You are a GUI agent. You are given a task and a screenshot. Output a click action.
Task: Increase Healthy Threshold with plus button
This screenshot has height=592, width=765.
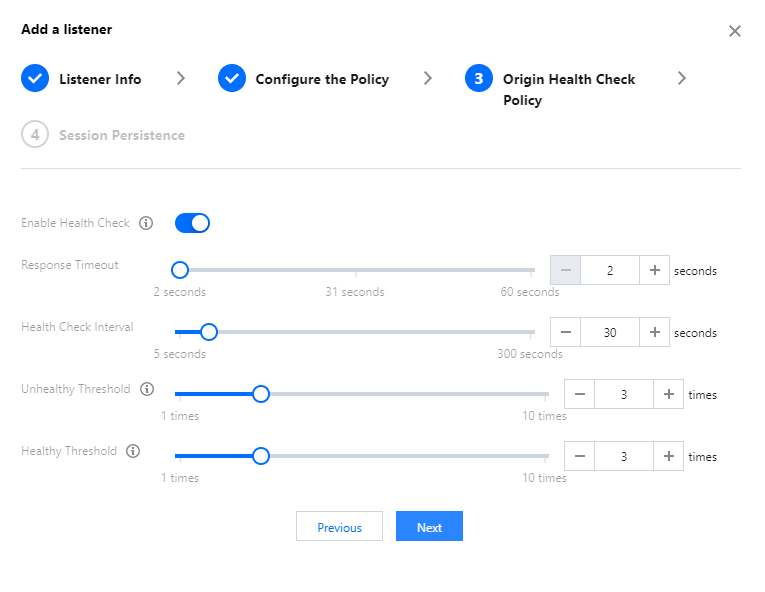pos(669,456)
